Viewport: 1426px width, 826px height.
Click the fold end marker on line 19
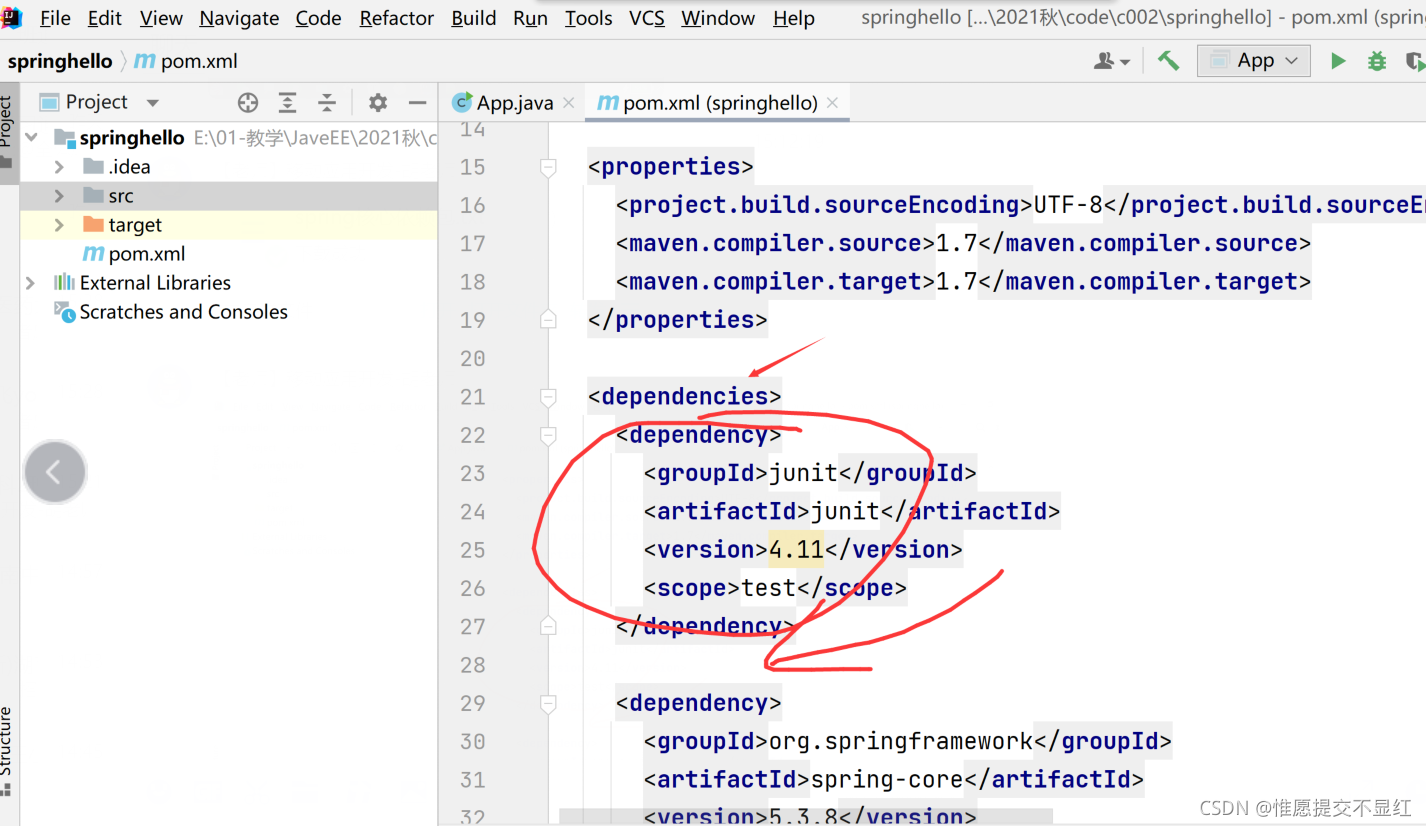547,320
